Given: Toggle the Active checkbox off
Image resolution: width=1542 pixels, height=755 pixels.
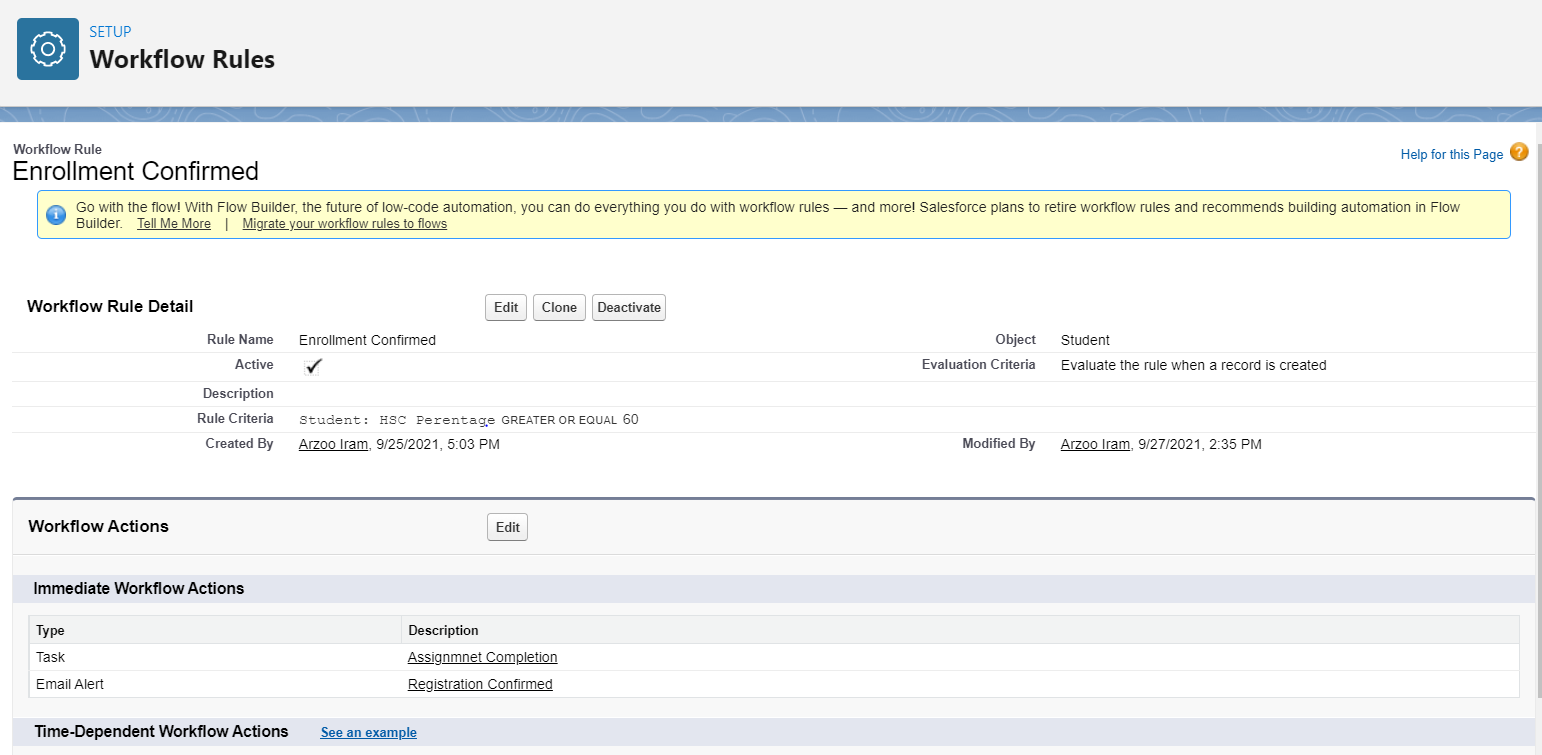Looking at the screenshot, I should pos(313,366).
